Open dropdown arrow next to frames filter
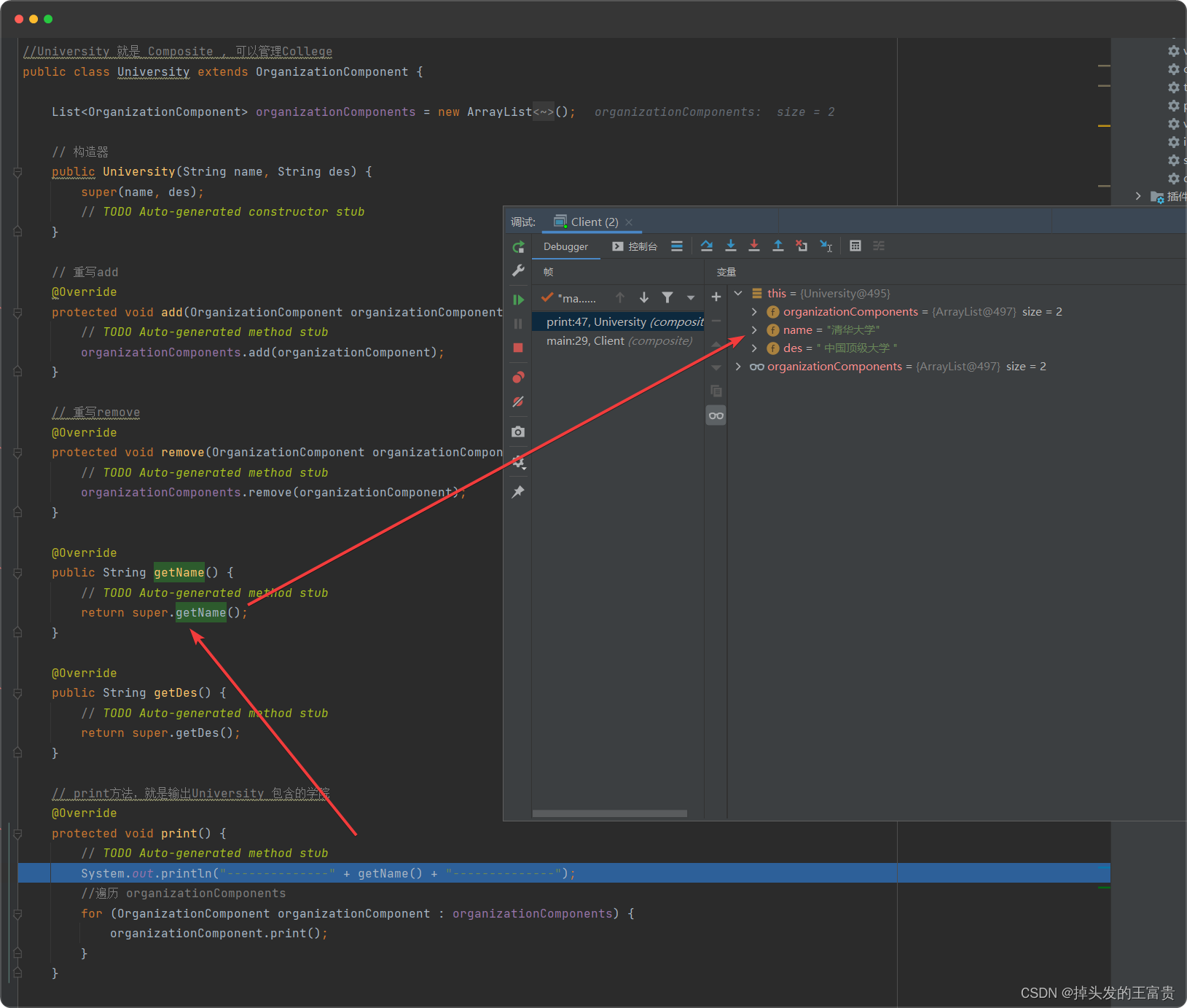 pos(691,297)
